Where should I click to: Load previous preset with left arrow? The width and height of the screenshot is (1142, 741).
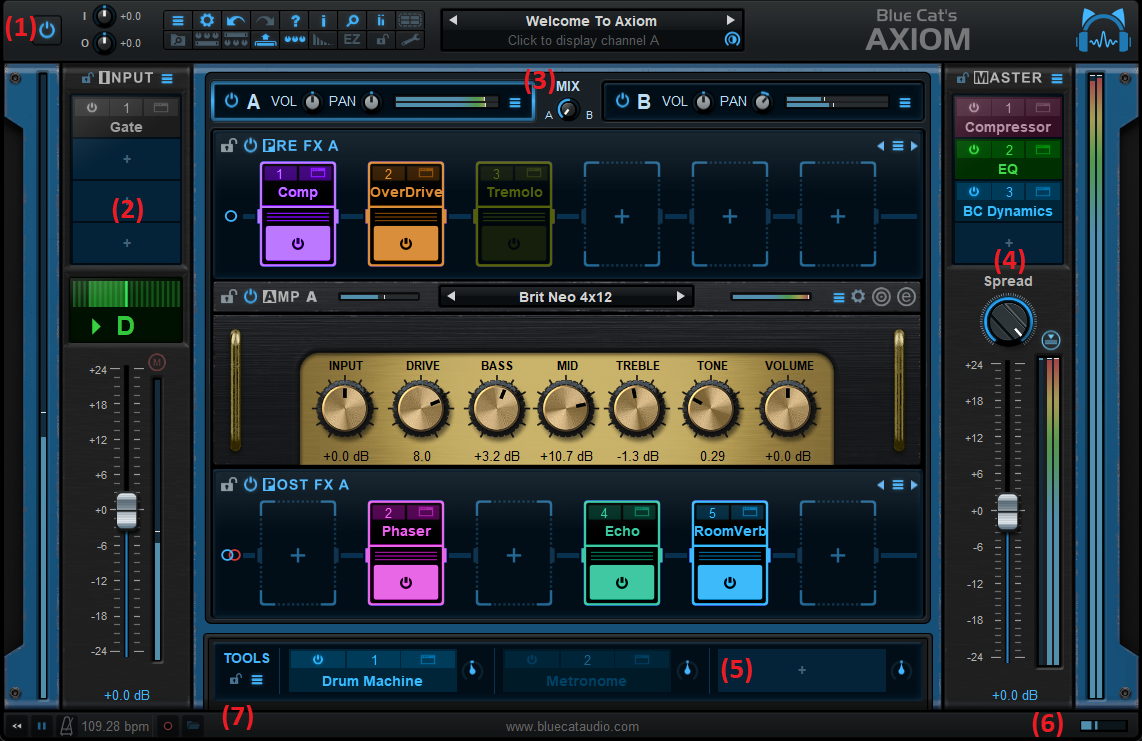tap(453, 20)
